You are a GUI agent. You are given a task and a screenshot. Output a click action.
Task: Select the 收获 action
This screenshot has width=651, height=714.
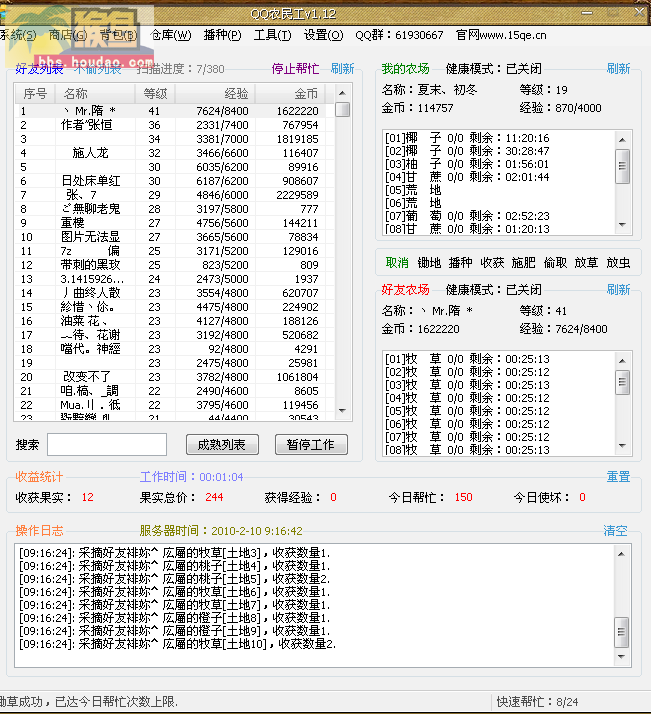[492, 263]
